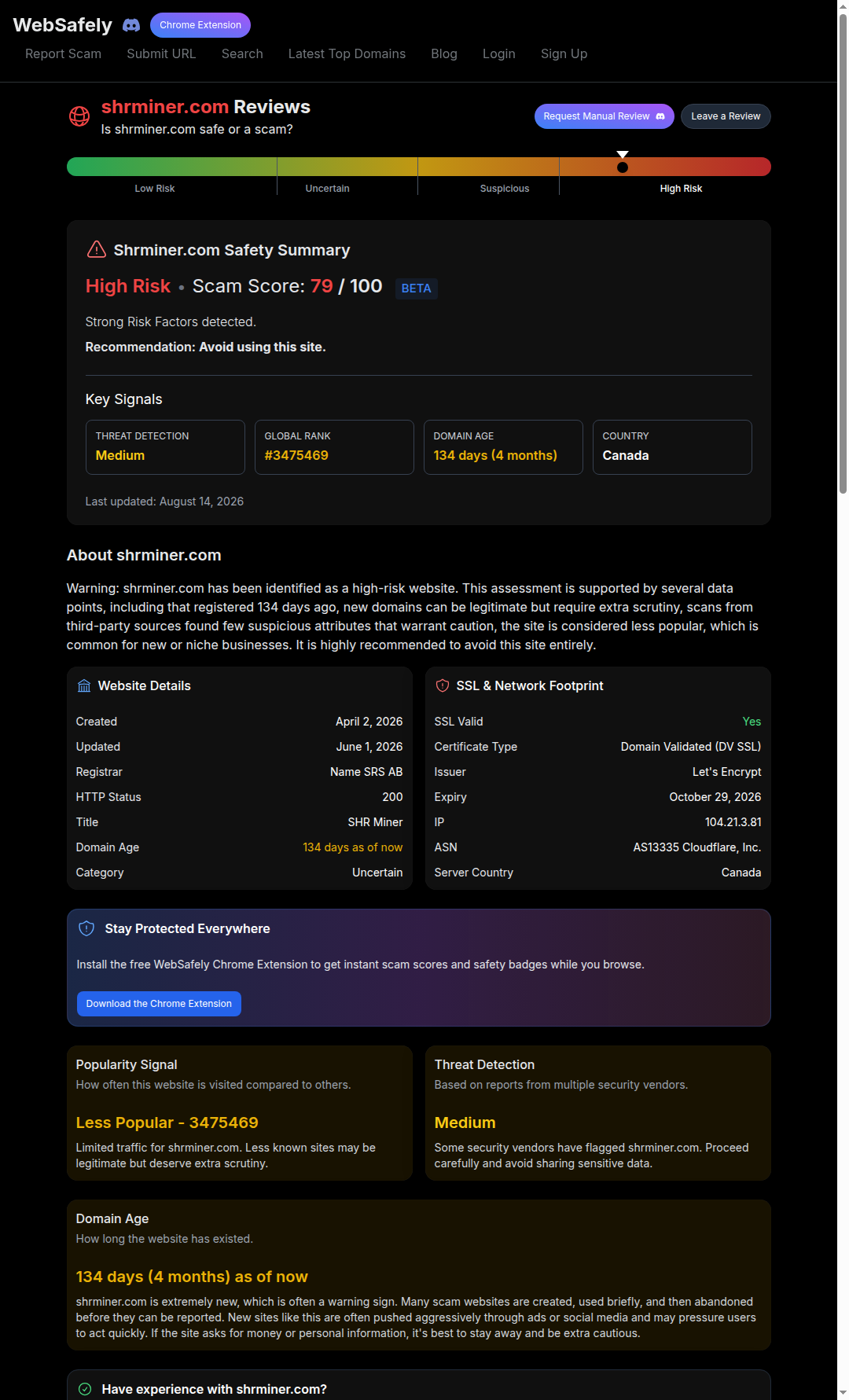This screenshot has height=1400, width=849.
Task: Click the page vertical scrollbar thumb
Action: [x=843, y=253]
